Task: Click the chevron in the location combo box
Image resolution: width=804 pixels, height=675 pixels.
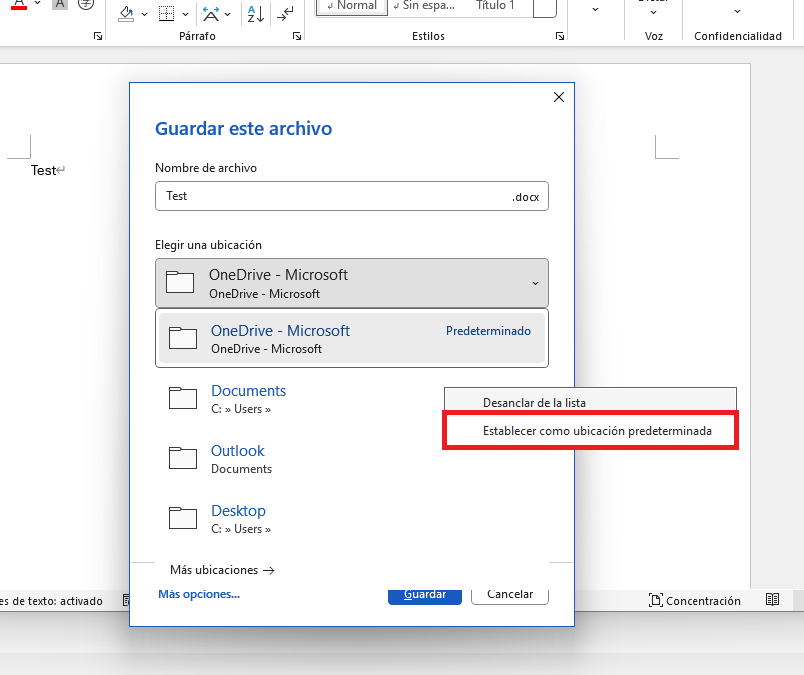Action: (x=535, y=283)
